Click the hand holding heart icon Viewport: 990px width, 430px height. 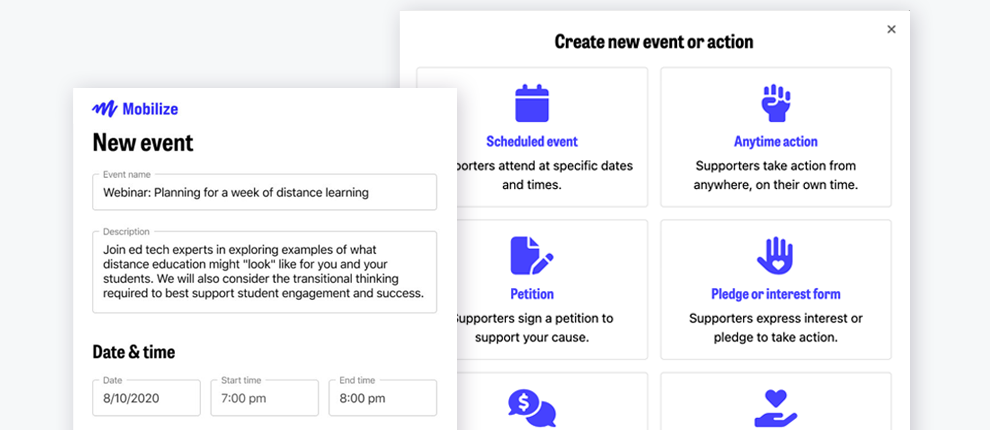coord(775,409)
